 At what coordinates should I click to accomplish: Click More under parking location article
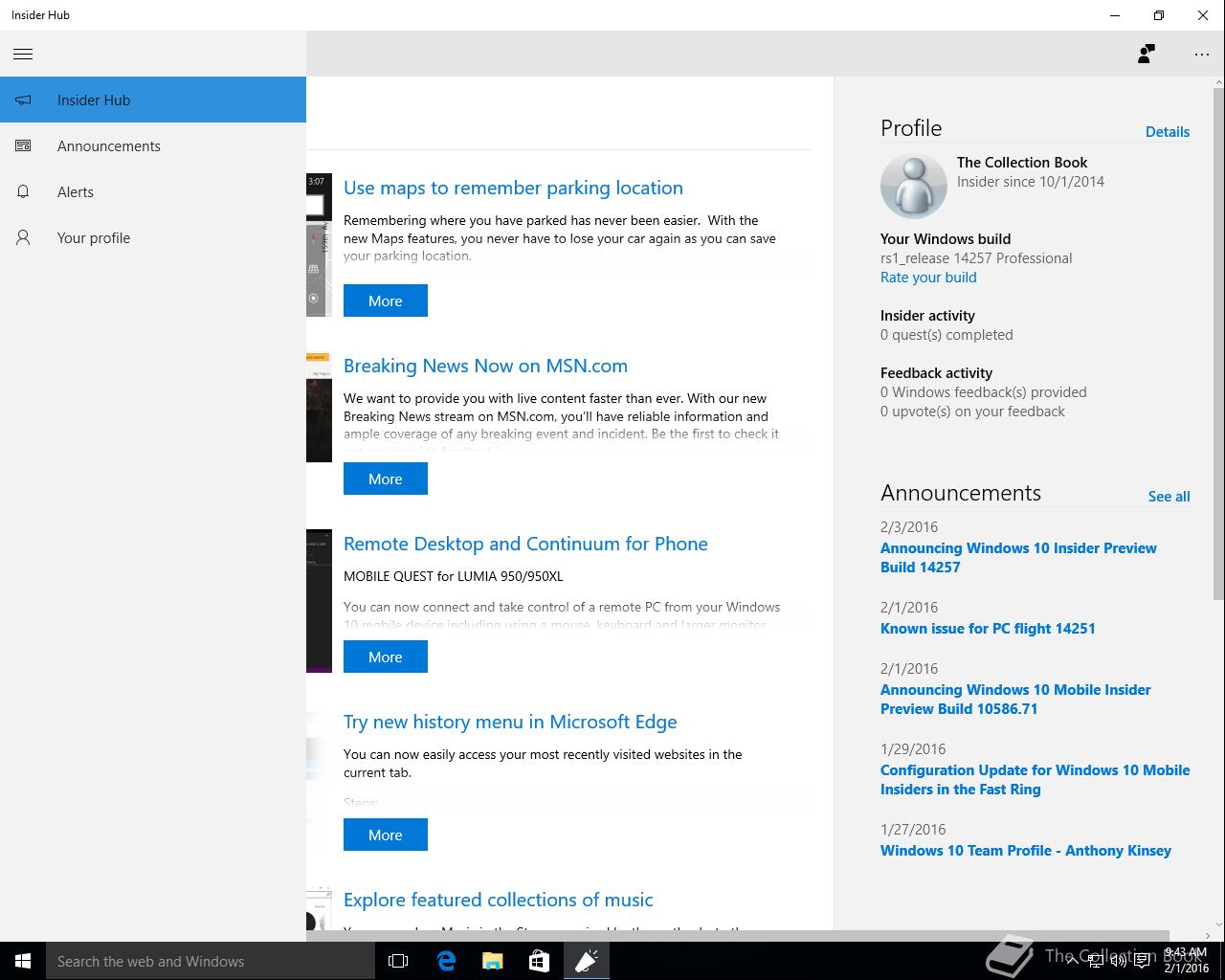pos(386,301)
